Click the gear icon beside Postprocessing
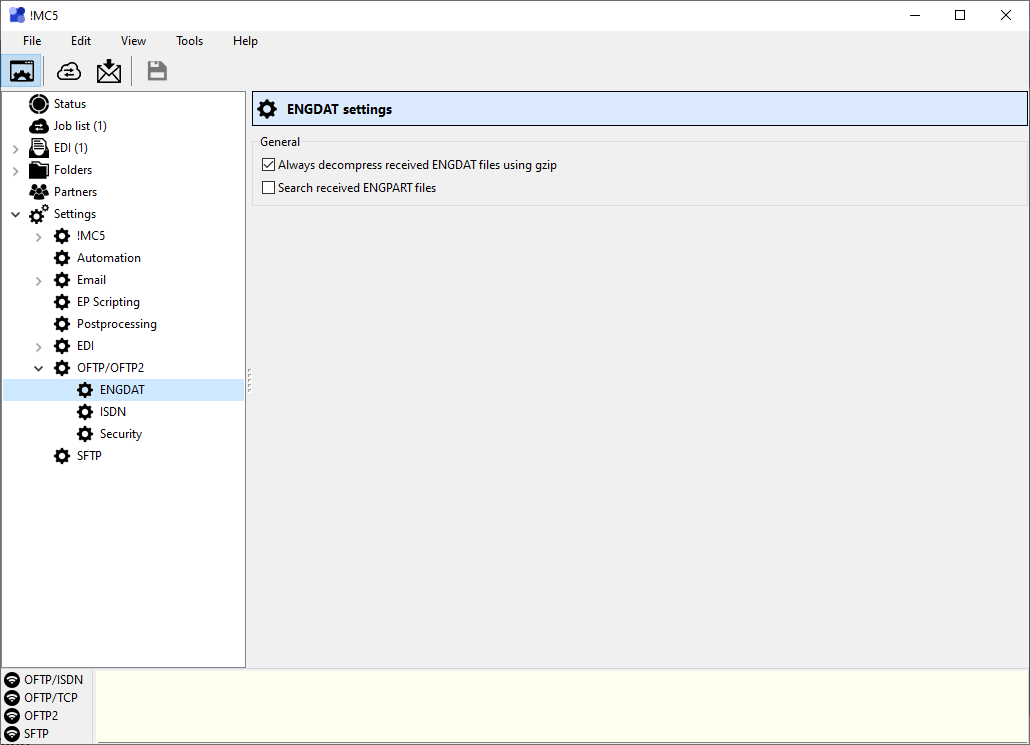 pyautogui.click(x=62, y=324)
